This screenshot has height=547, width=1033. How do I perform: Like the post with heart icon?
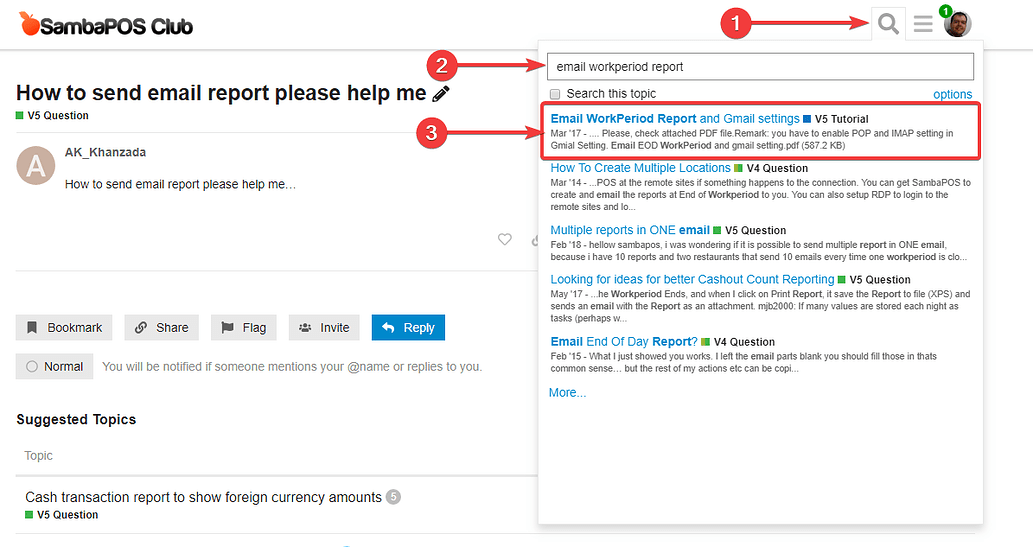[x=505, y=239]
